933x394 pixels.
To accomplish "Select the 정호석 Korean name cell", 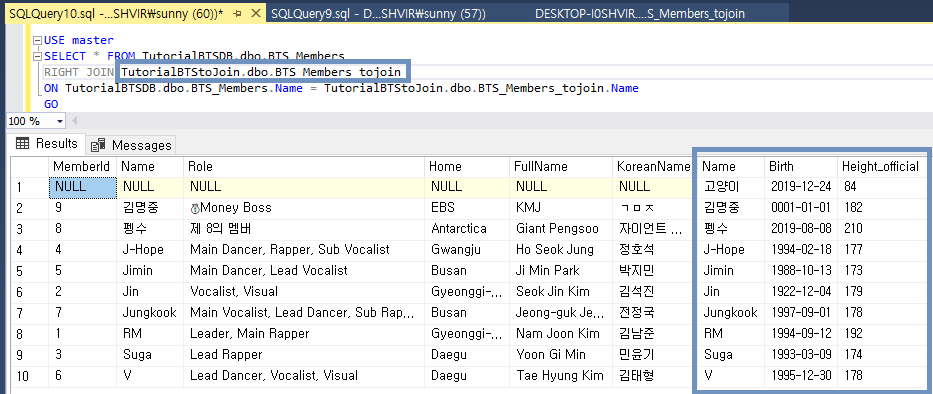I will pyautogui.click(x=653, y=249).
